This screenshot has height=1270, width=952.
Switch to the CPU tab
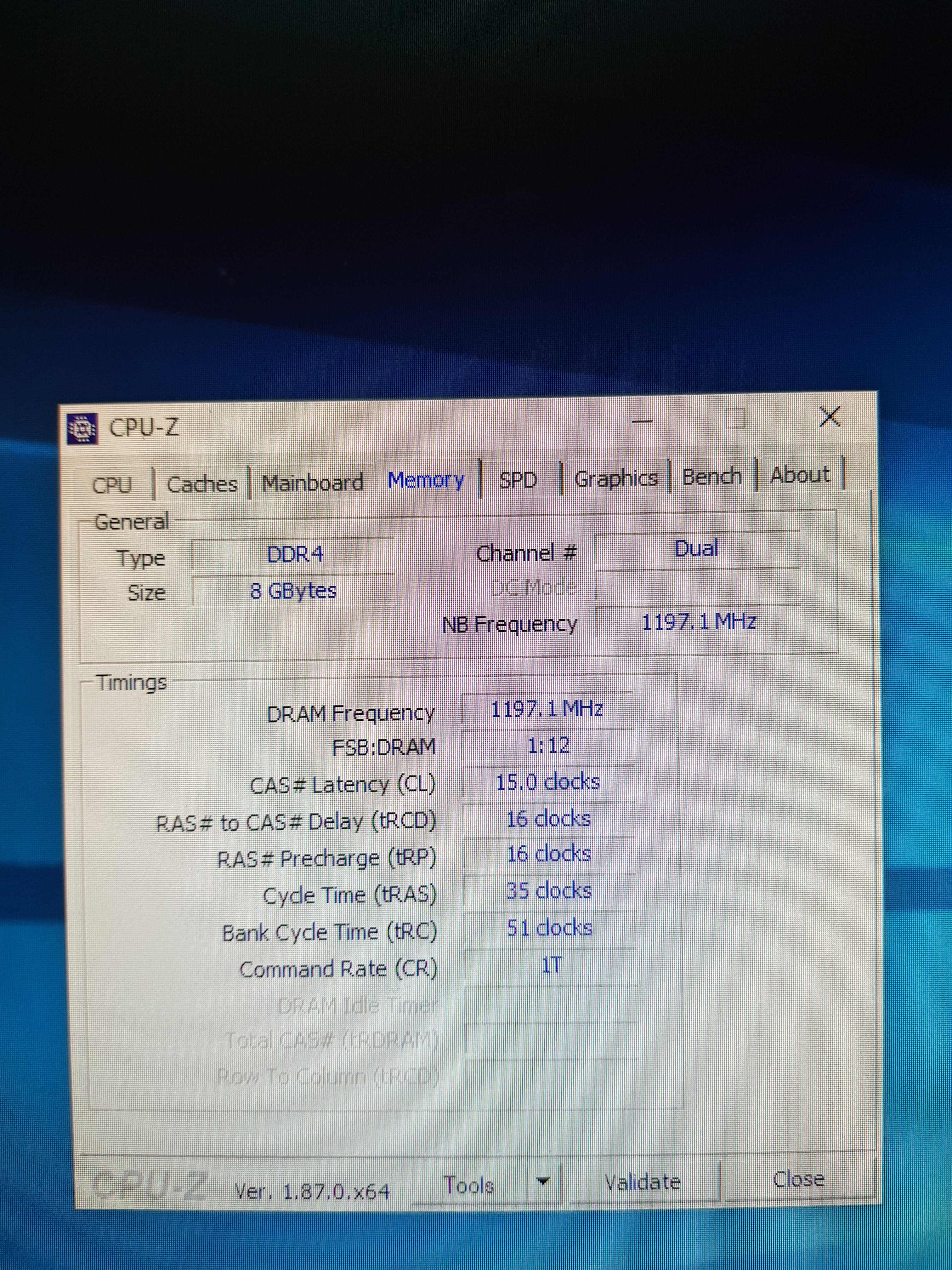click(112, 485)
